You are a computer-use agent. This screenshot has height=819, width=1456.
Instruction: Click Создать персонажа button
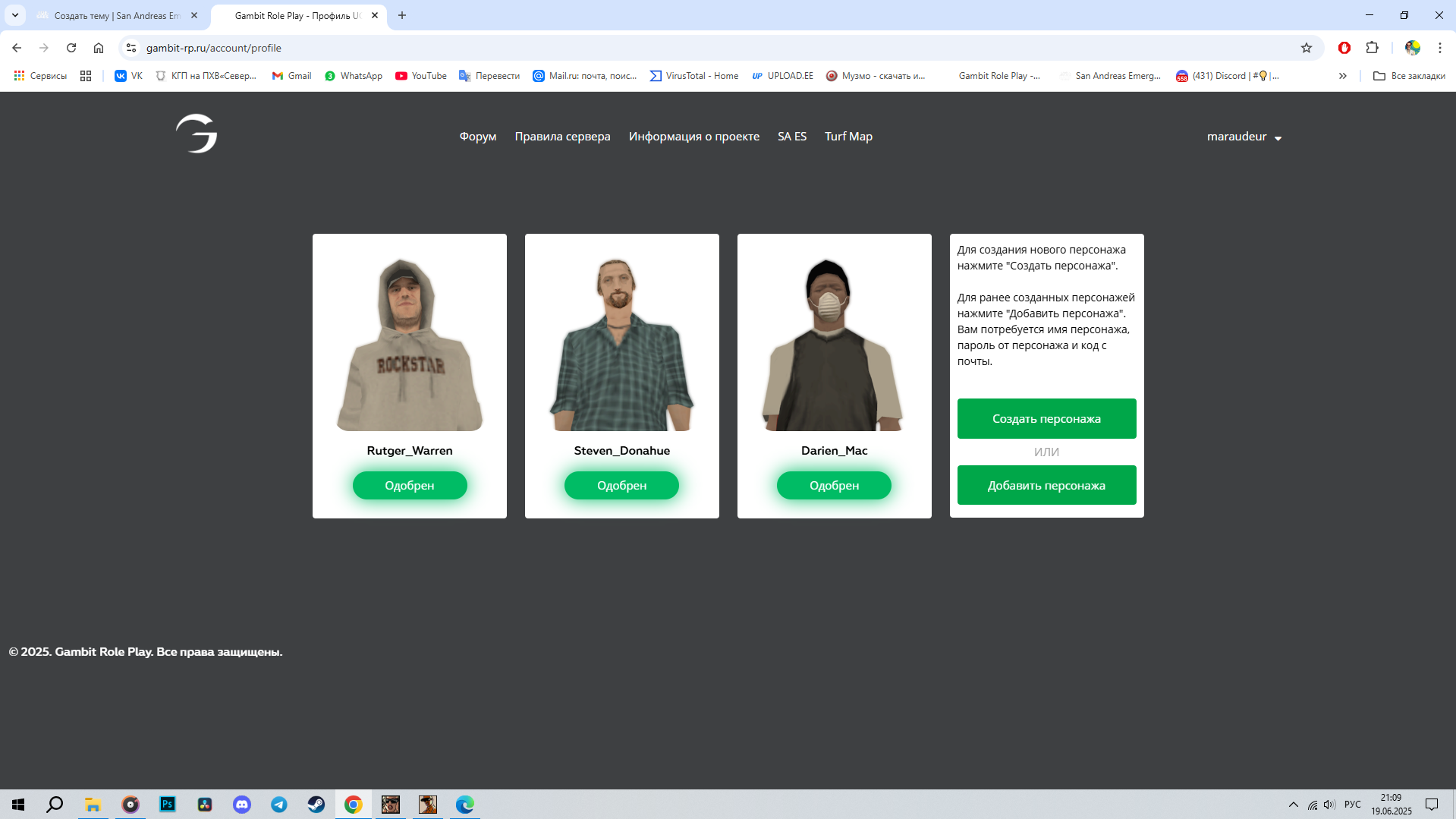(1046, 418)
